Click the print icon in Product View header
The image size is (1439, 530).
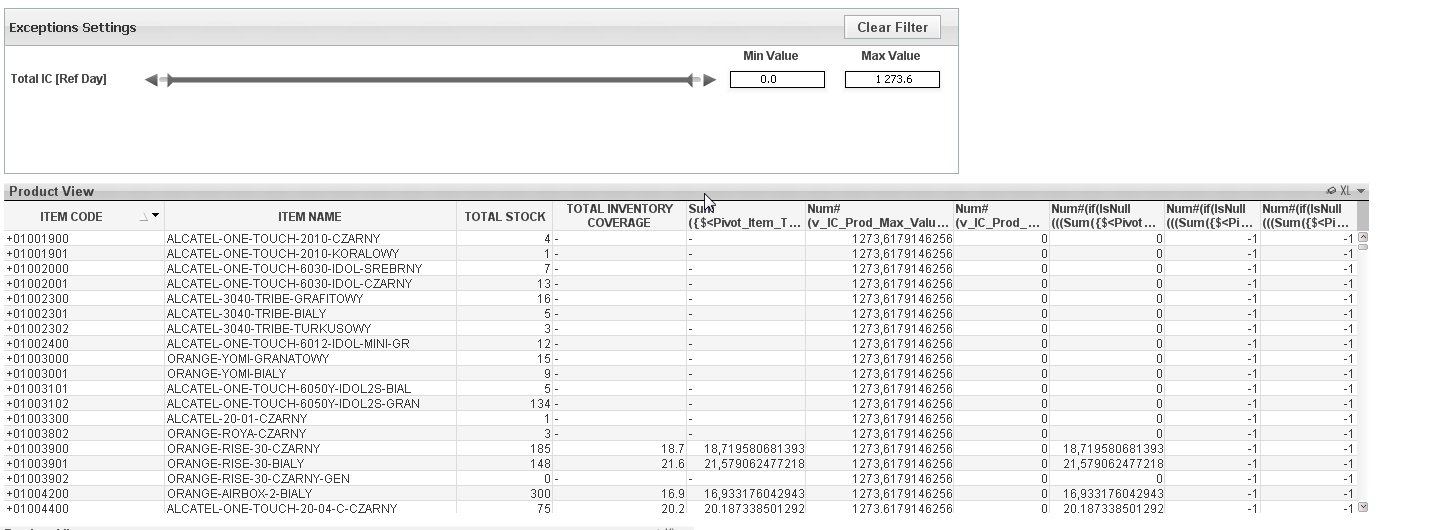pos(1331,191)
